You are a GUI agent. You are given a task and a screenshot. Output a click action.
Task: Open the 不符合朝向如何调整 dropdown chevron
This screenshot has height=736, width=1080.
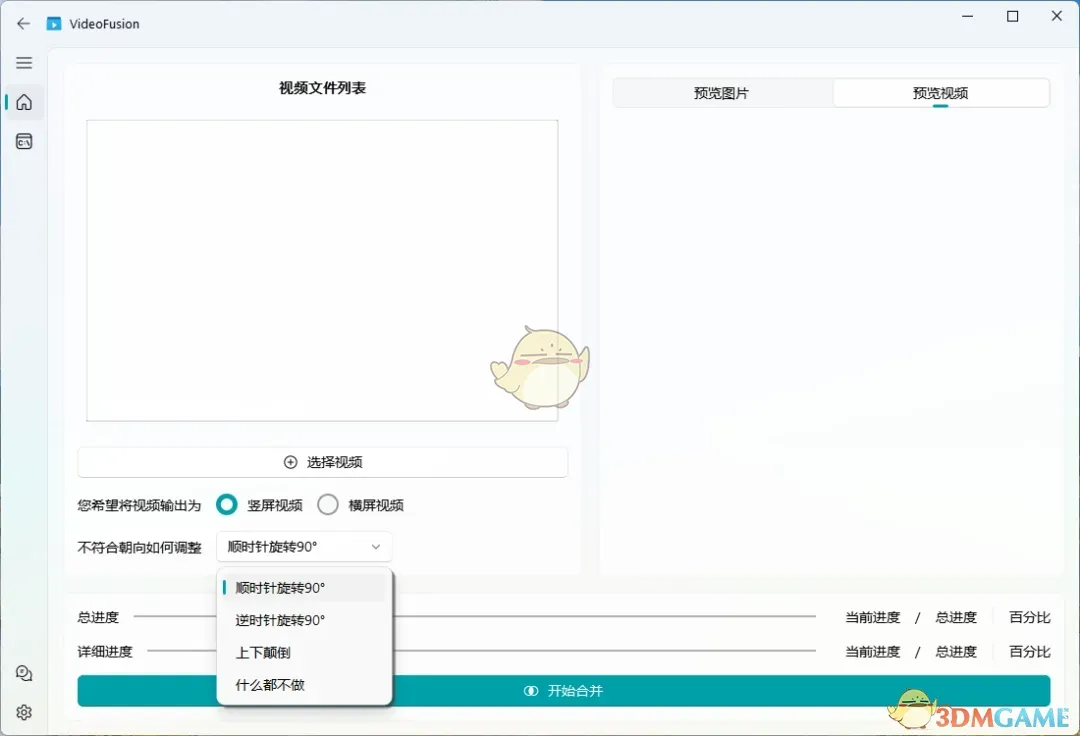click(375, 547)
